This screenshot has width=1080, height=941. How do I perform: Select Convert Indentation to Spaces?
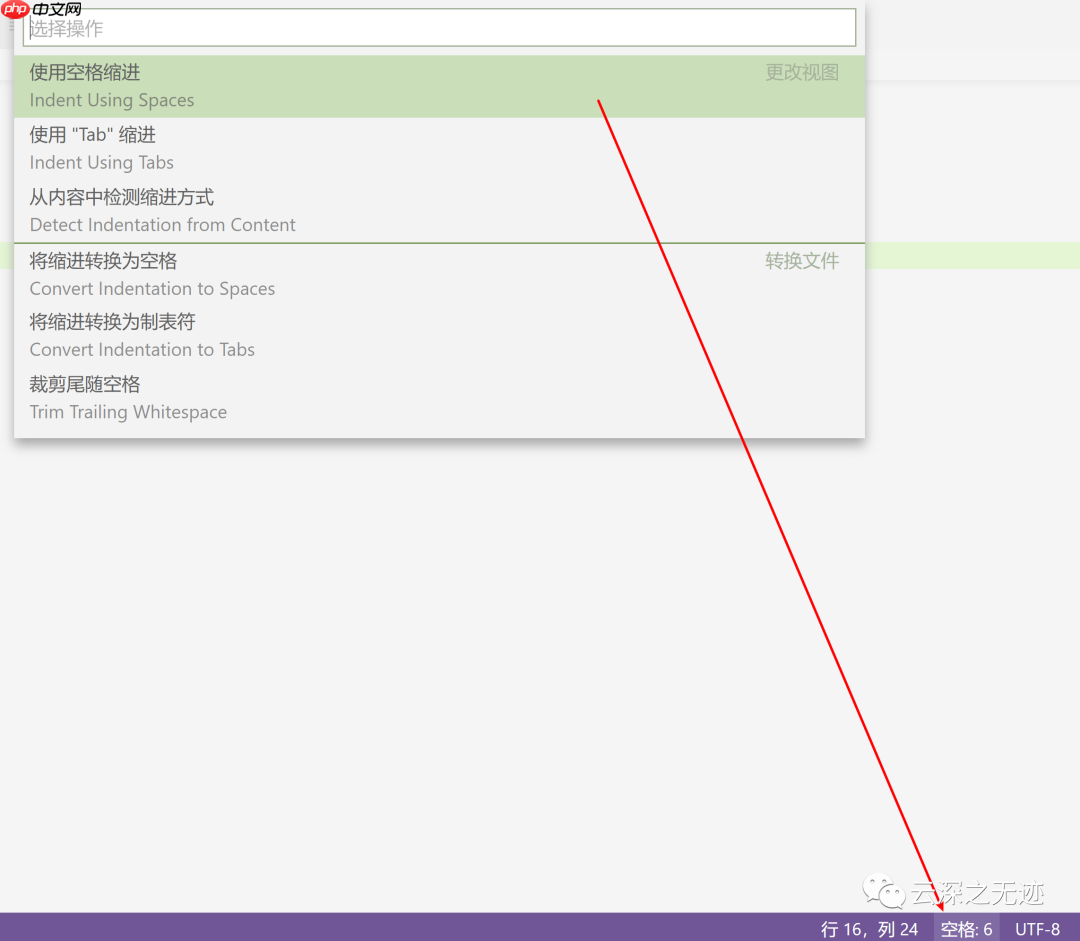[x=439, y=274]
